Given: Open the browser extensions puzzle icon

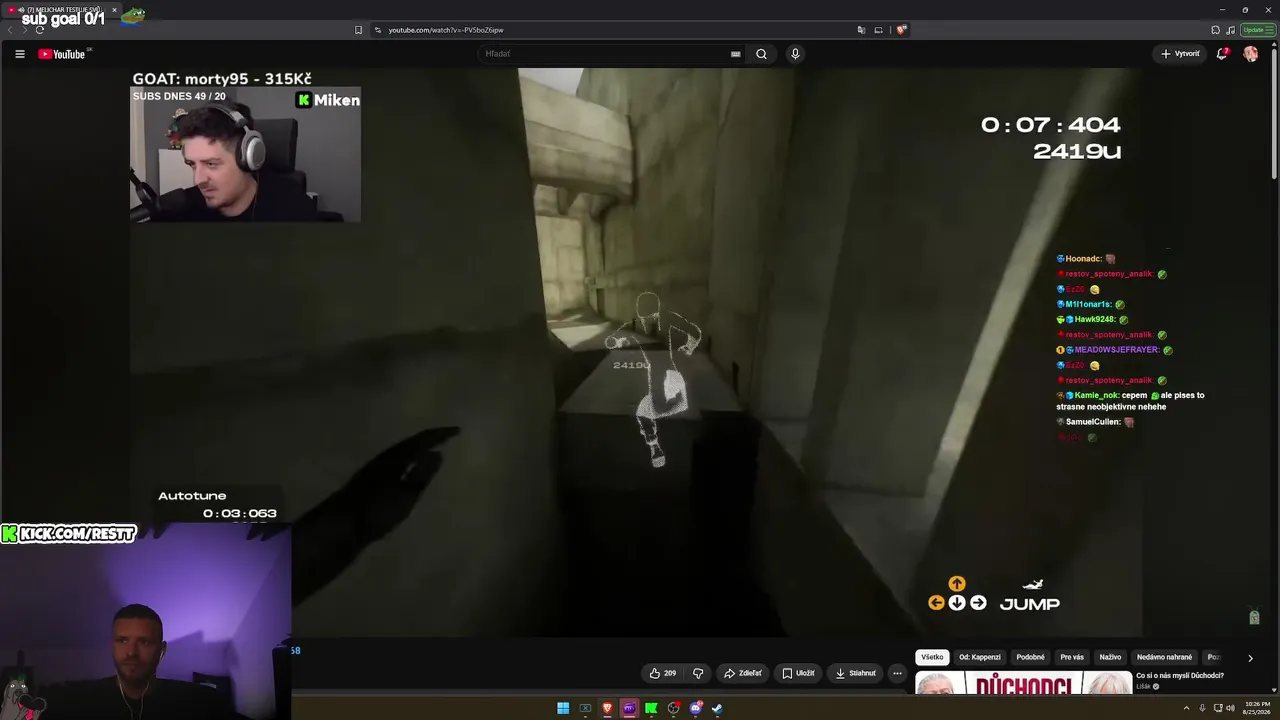Looking at the screenshot, I should [1215, 30].
